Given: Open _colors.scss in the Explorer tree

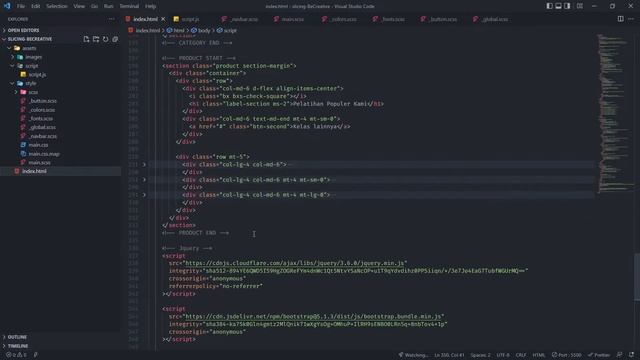Looking at the screenshot, I should pyautogui.click(x=42, y=110).
